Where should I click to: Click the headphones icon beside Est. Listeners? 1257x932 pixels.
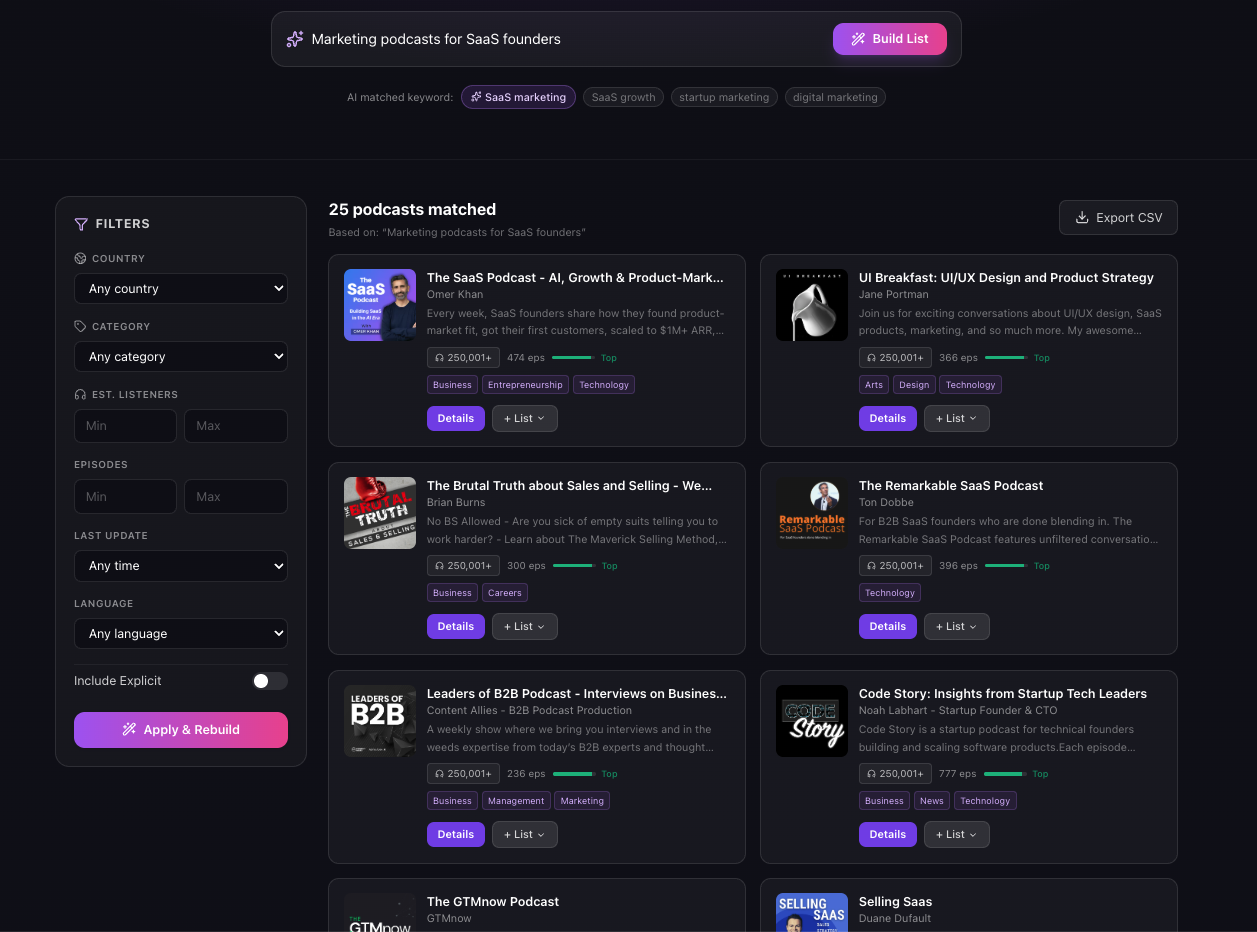[80, 394]
